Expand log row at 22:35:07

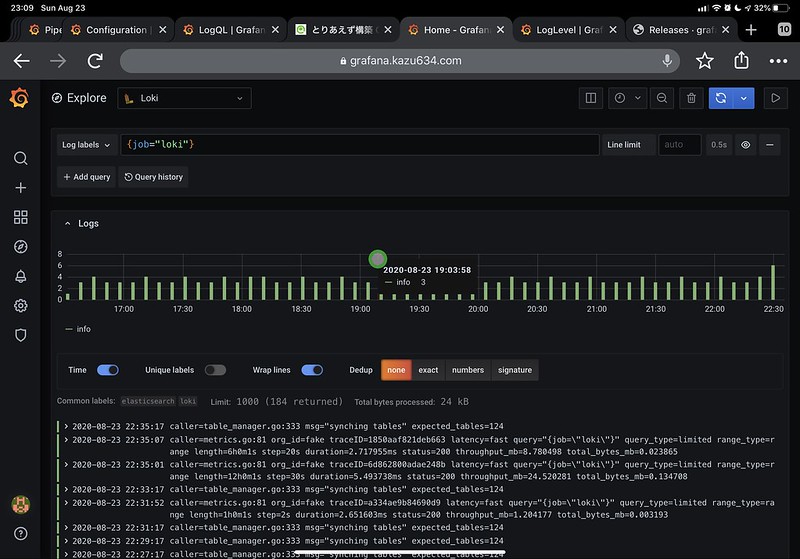tap(66, 439)
